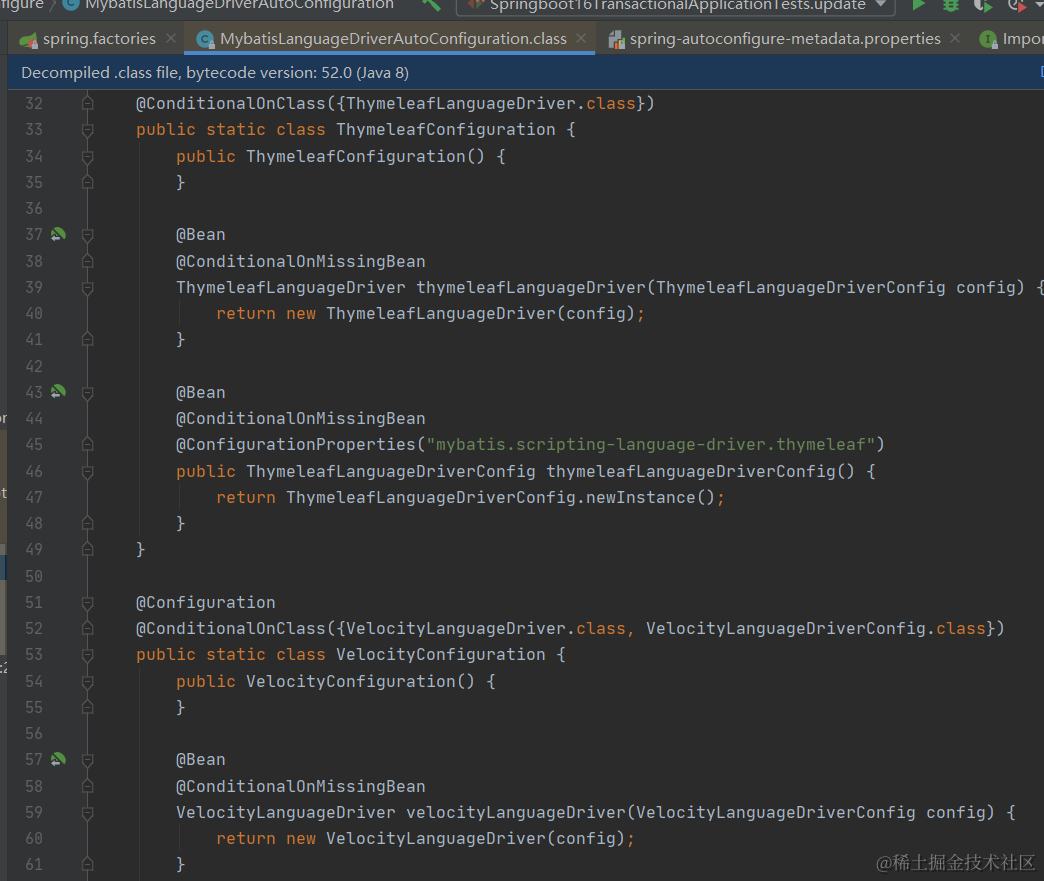The width and height of the screenshot is (1044, 881).
Task: Click the "mybatis.scripting-language-driver.thymeleaf" string
Action: tap(651, 444)
